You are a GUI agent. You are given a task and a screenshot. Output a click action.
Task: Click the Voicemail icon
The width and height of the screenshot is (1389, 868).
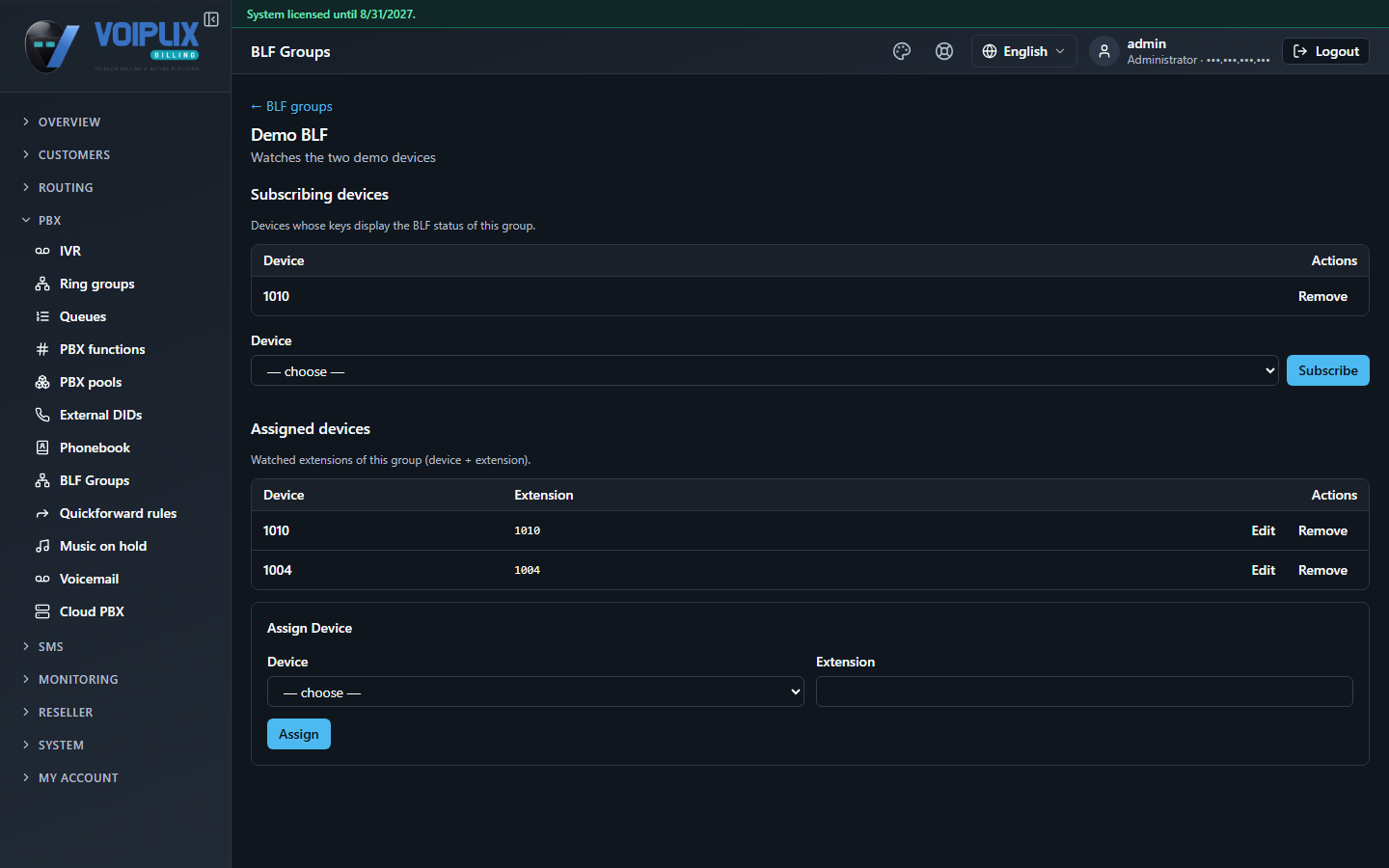tap(42, 579)
